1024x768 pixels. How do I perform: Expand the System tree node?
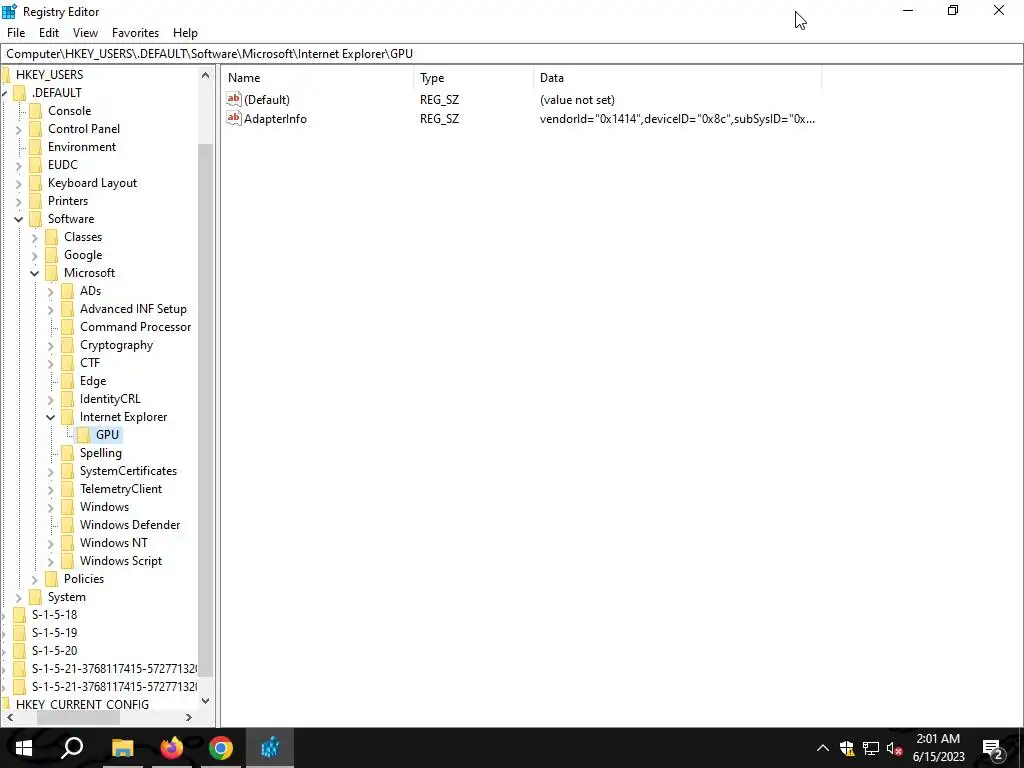[19, 598]
